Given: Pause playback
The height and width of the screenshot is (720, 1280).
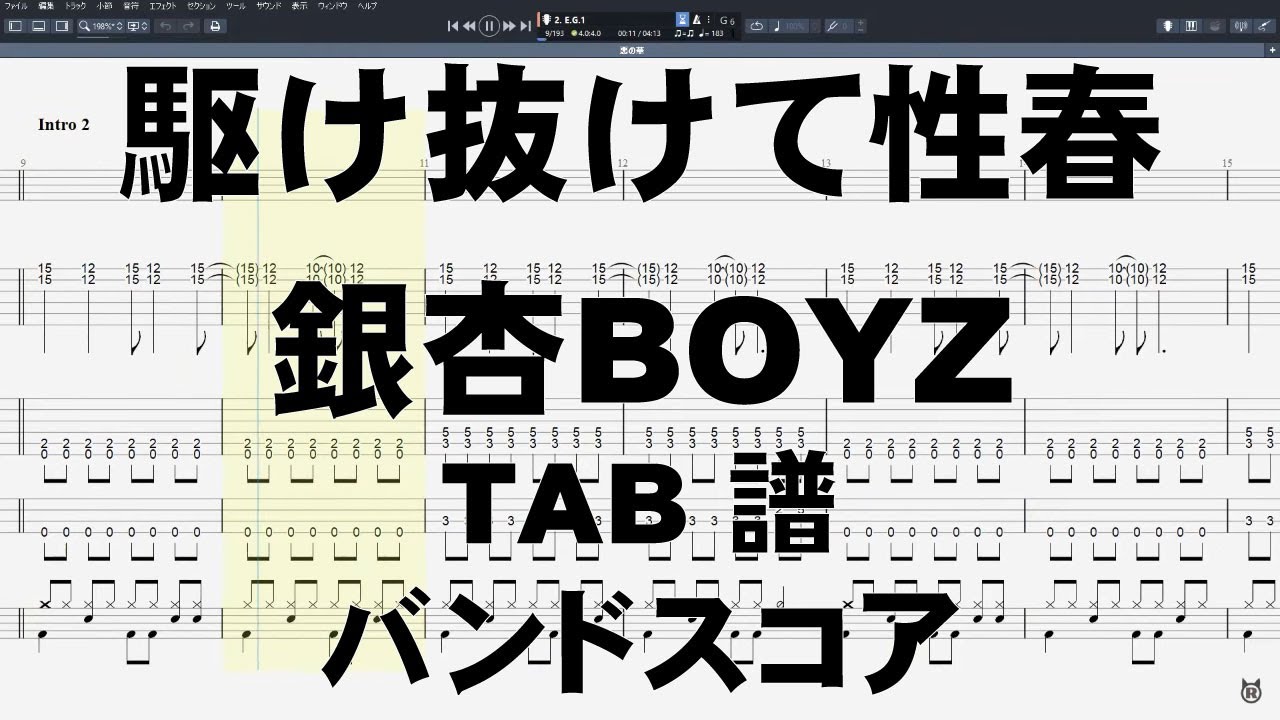Looking at the screenshot, I should coord(489,26).
